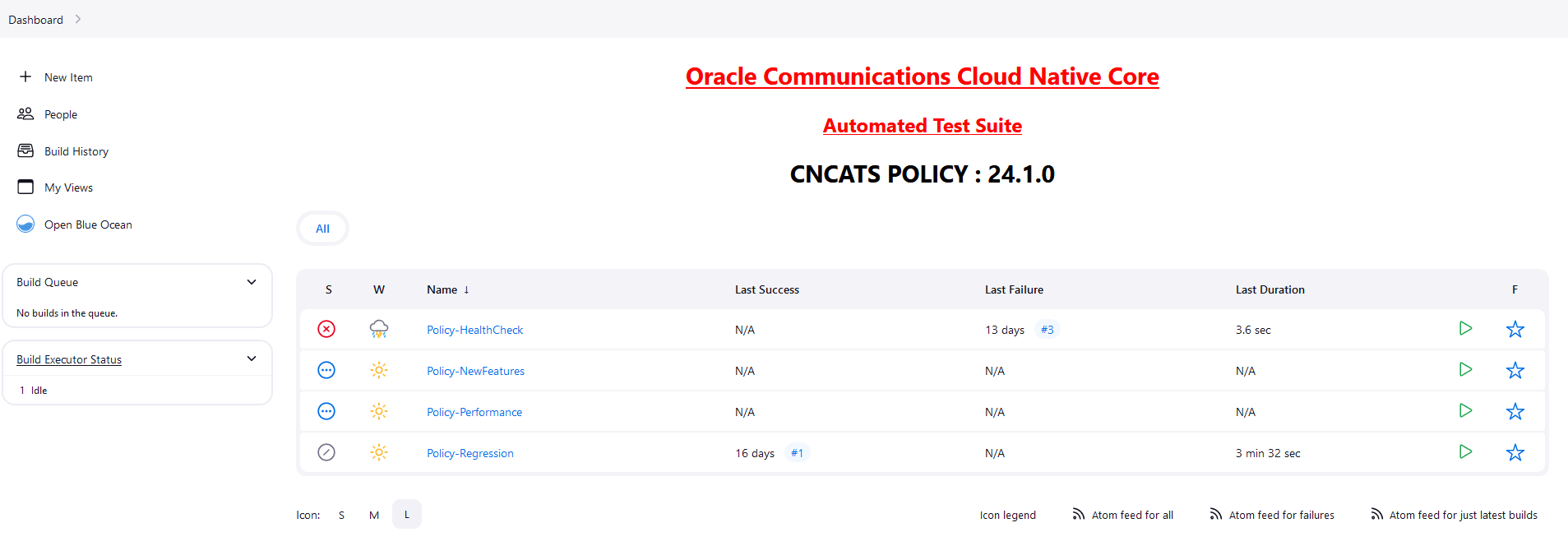
Task: Click the '3.6 sec' duration cell
Action: click(x=1253, y=330)
